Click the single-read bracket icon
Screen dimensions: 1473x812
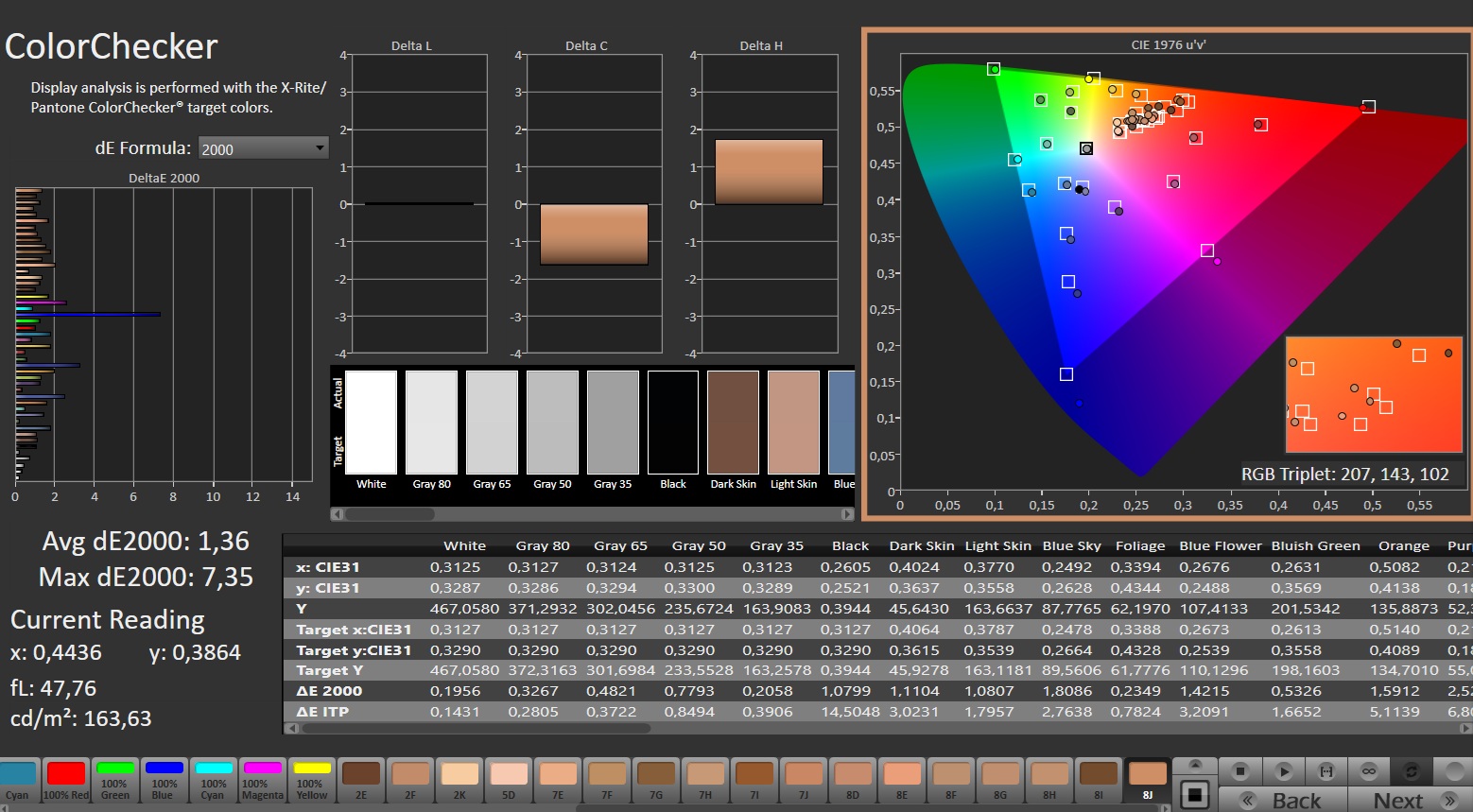1326,771
